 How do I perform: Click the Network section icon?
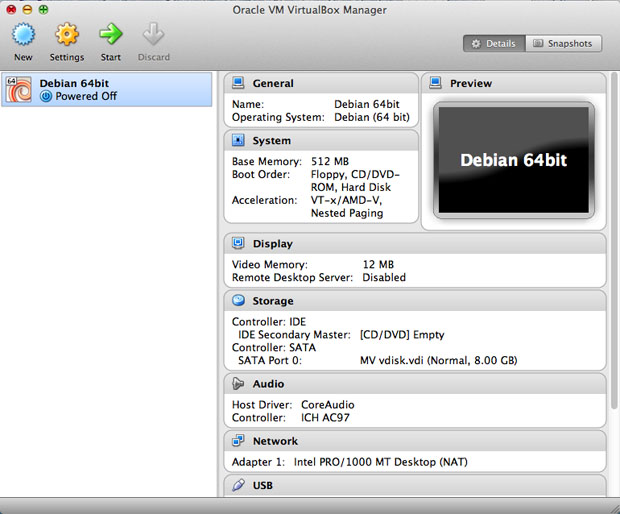pos(238,440)
